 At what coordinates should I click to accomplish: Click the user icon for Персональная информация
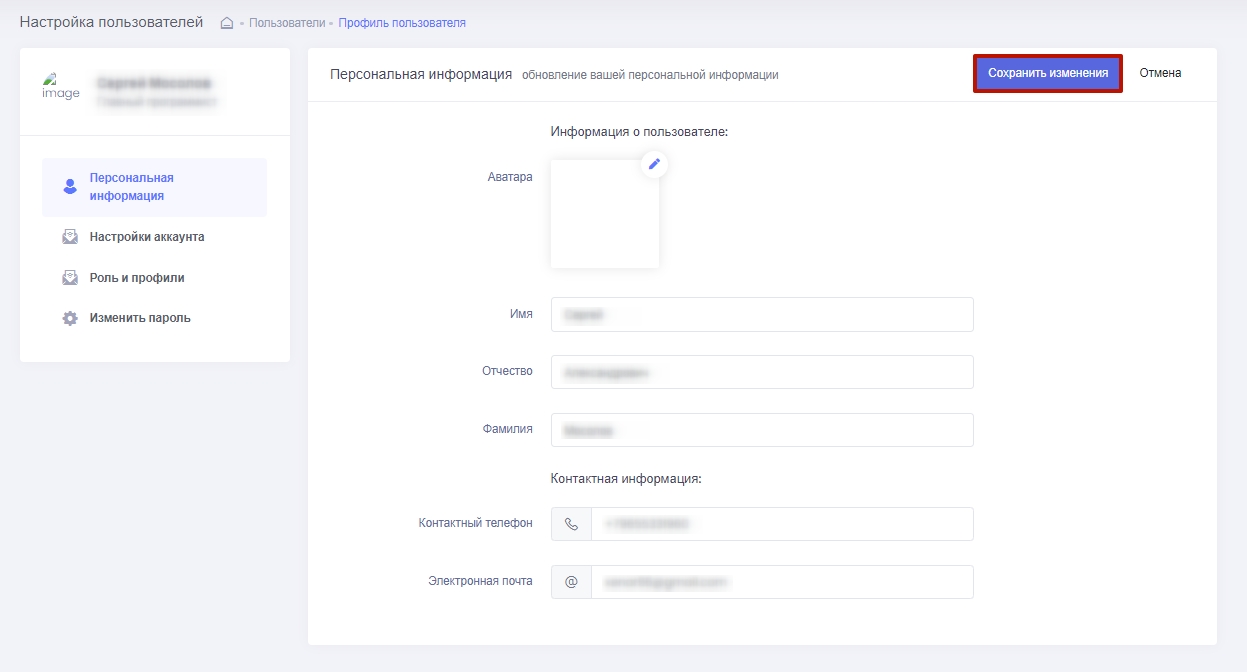pyautogui.click(x=70, y=187)
